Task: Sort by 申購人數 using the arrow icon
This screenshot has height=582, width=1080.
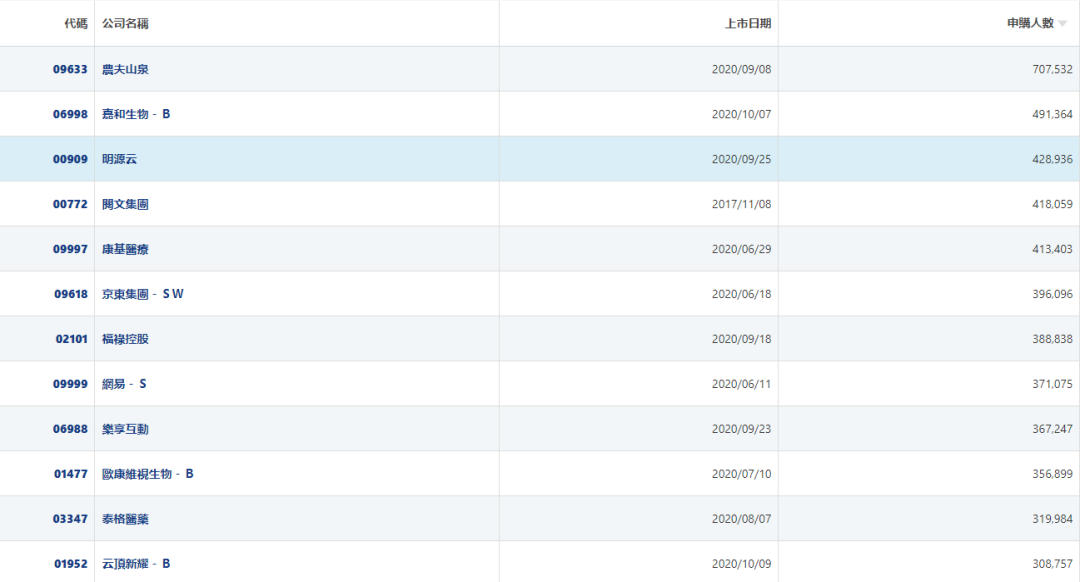Action: (1063, 24)
